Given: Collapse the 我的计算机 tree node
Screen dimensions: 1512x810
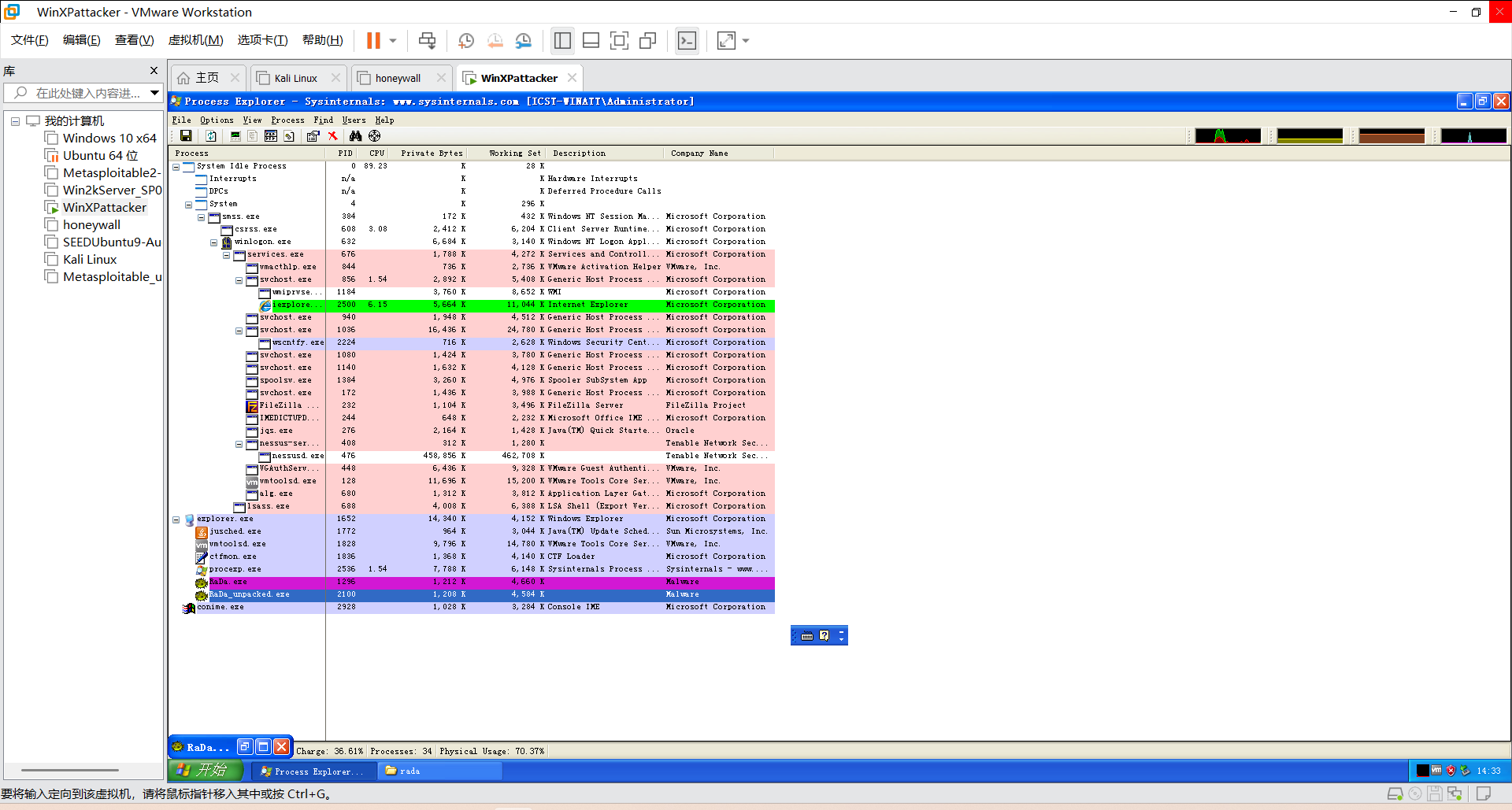Looking at the screenshot, I should point(15,121).
